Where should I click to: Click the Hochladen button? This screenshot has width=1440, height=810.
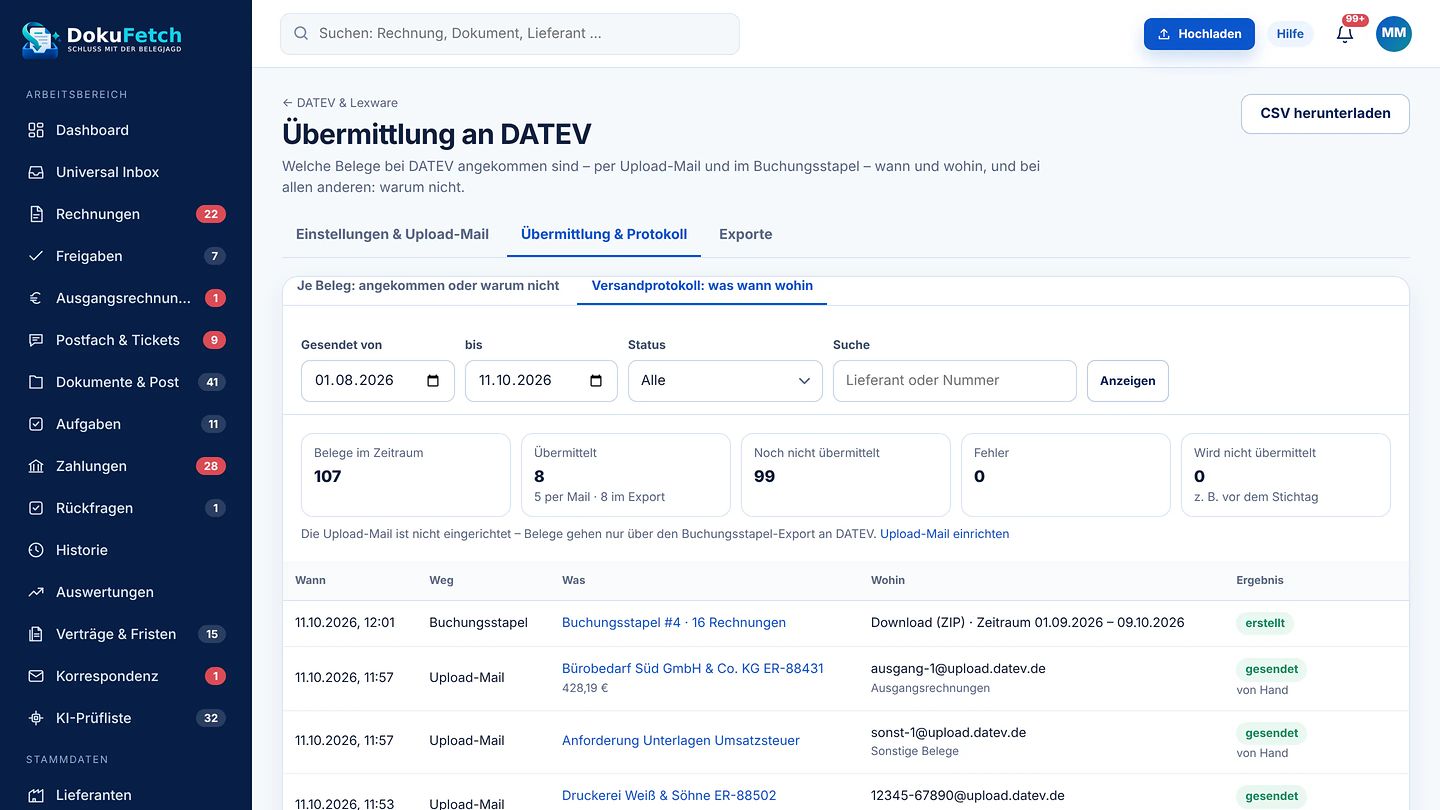(1199, 34)
